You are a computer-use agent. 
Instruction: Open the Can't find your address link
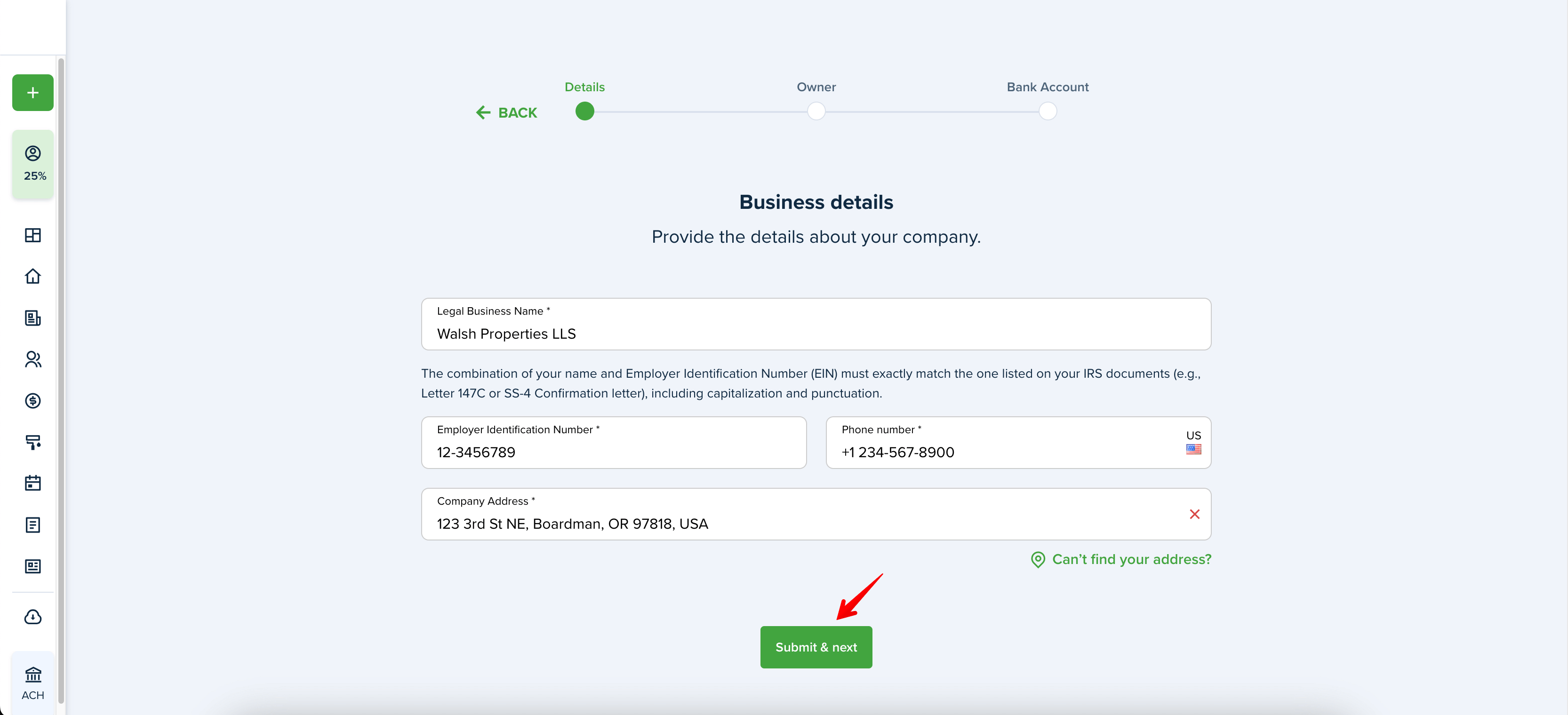click(1120, 559)
